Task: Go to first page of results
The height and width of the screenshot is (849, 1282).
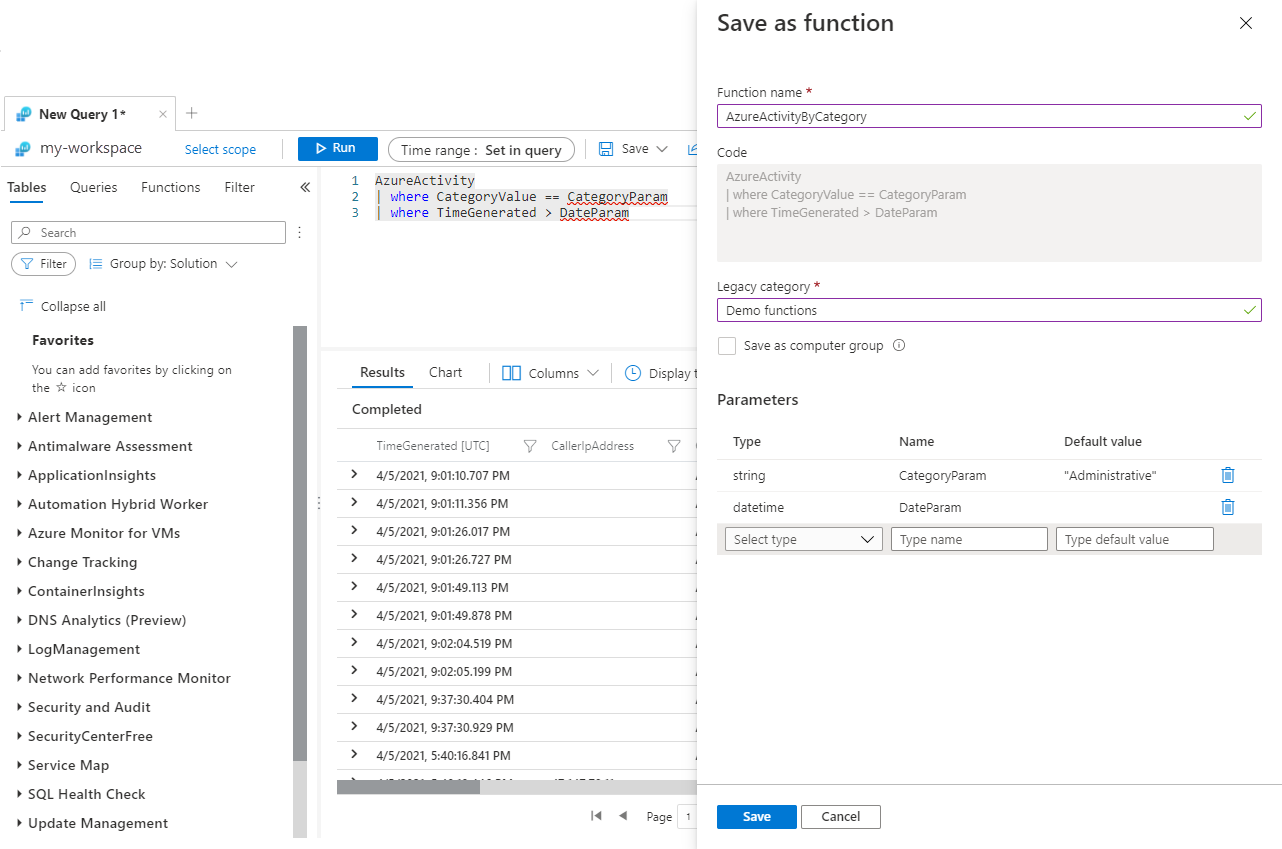Action: (596, 816)
